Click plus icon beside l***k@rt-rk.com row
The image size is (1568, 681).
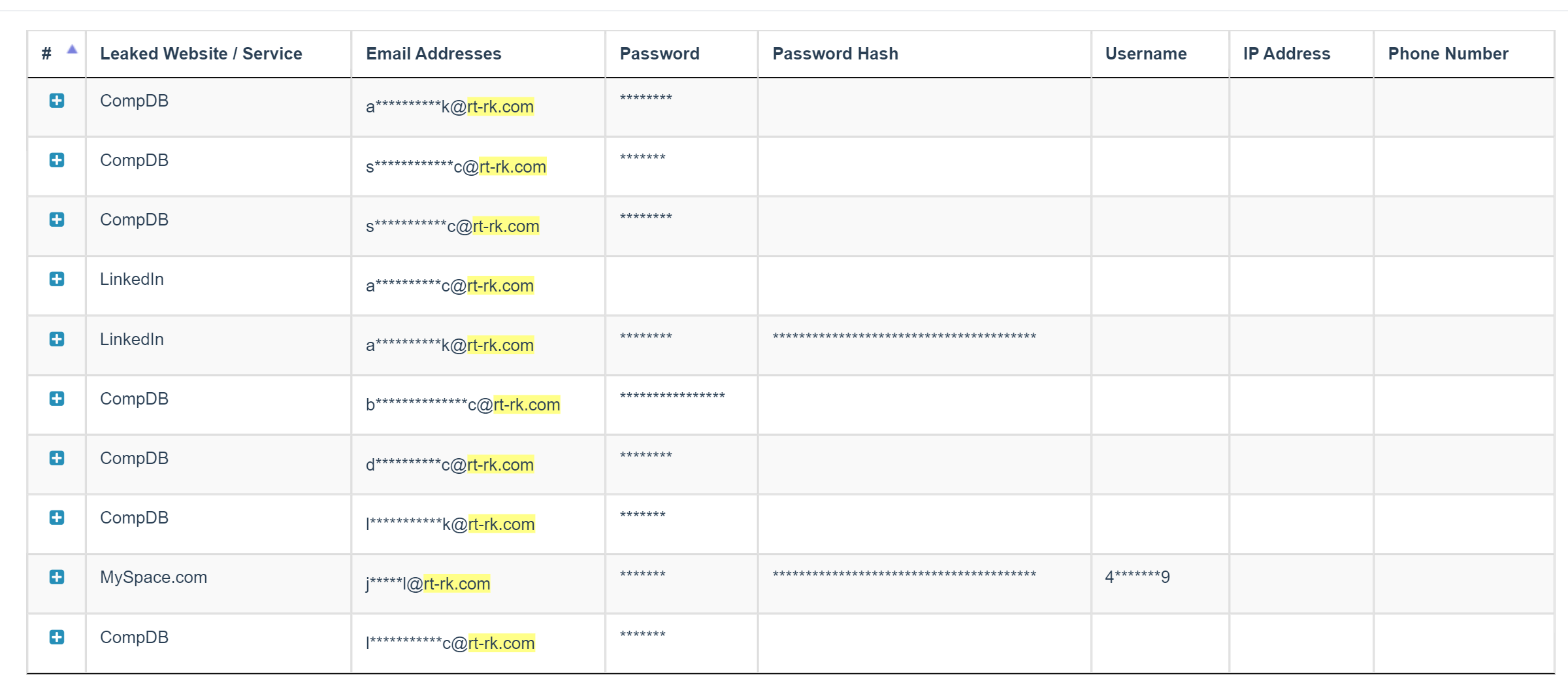tap(57, 518)
